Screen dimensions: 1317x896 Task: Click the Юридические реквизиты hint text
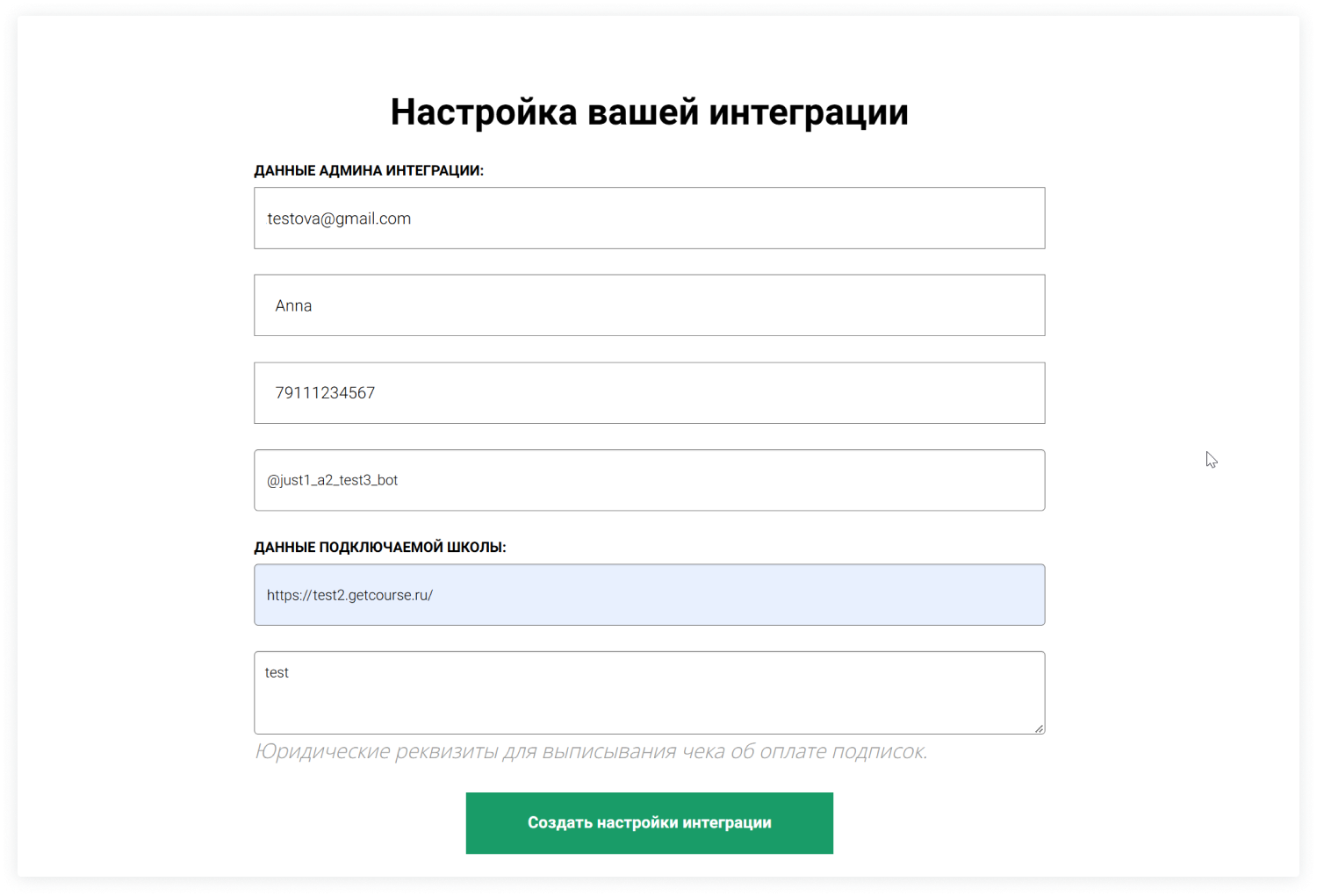click(591, 751)
